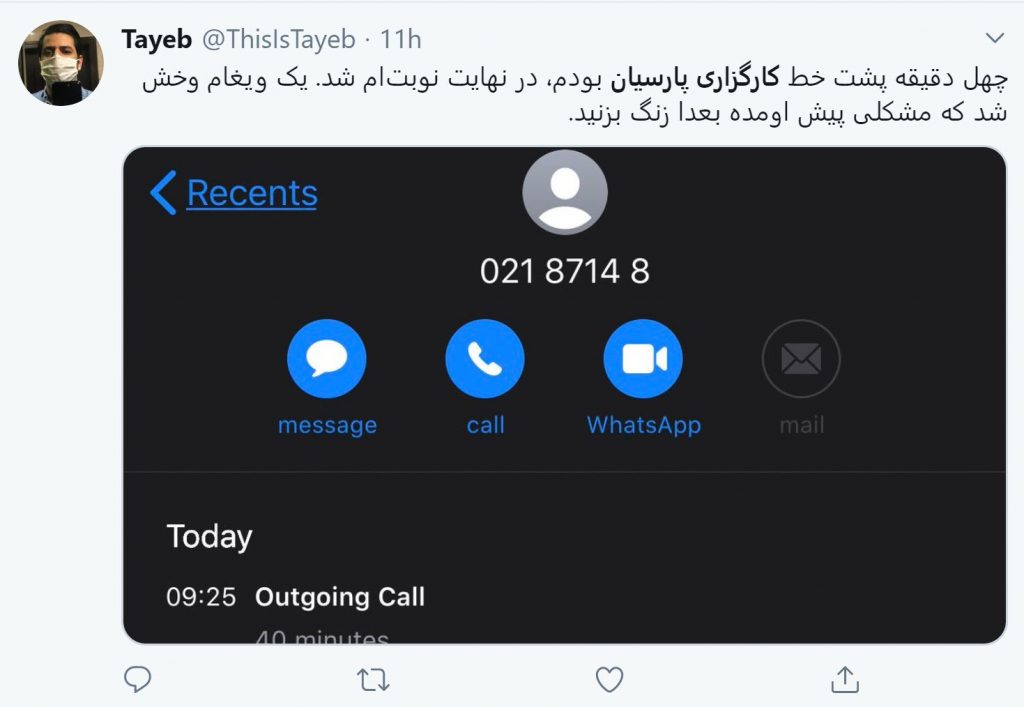Tap the blue message bubble icon
This screenshot has width=1024, height=707.
tap(327, 358)
